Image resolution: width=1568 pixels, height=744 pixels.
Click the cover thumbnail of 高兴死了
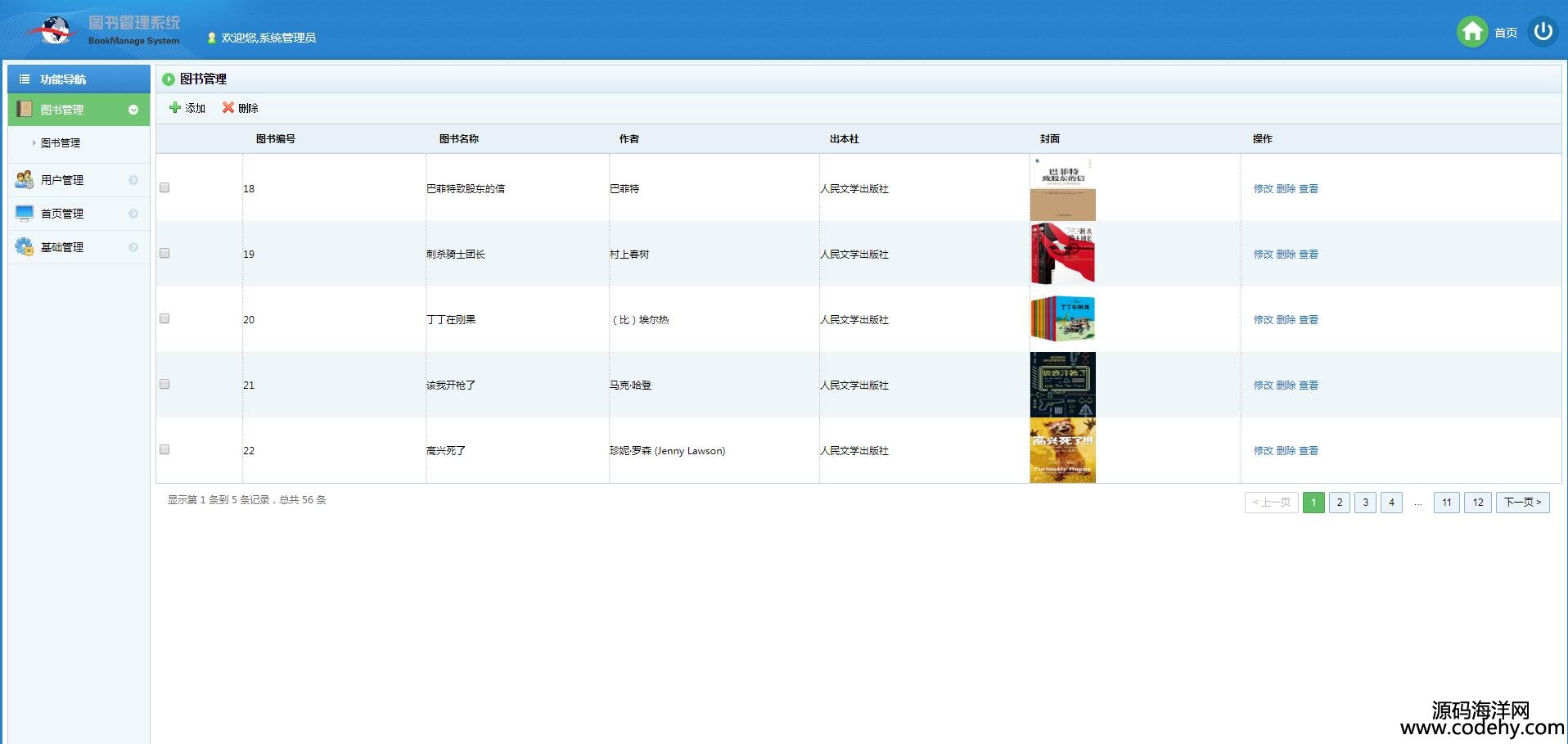pyautogui.click(x=1062, y=451)
